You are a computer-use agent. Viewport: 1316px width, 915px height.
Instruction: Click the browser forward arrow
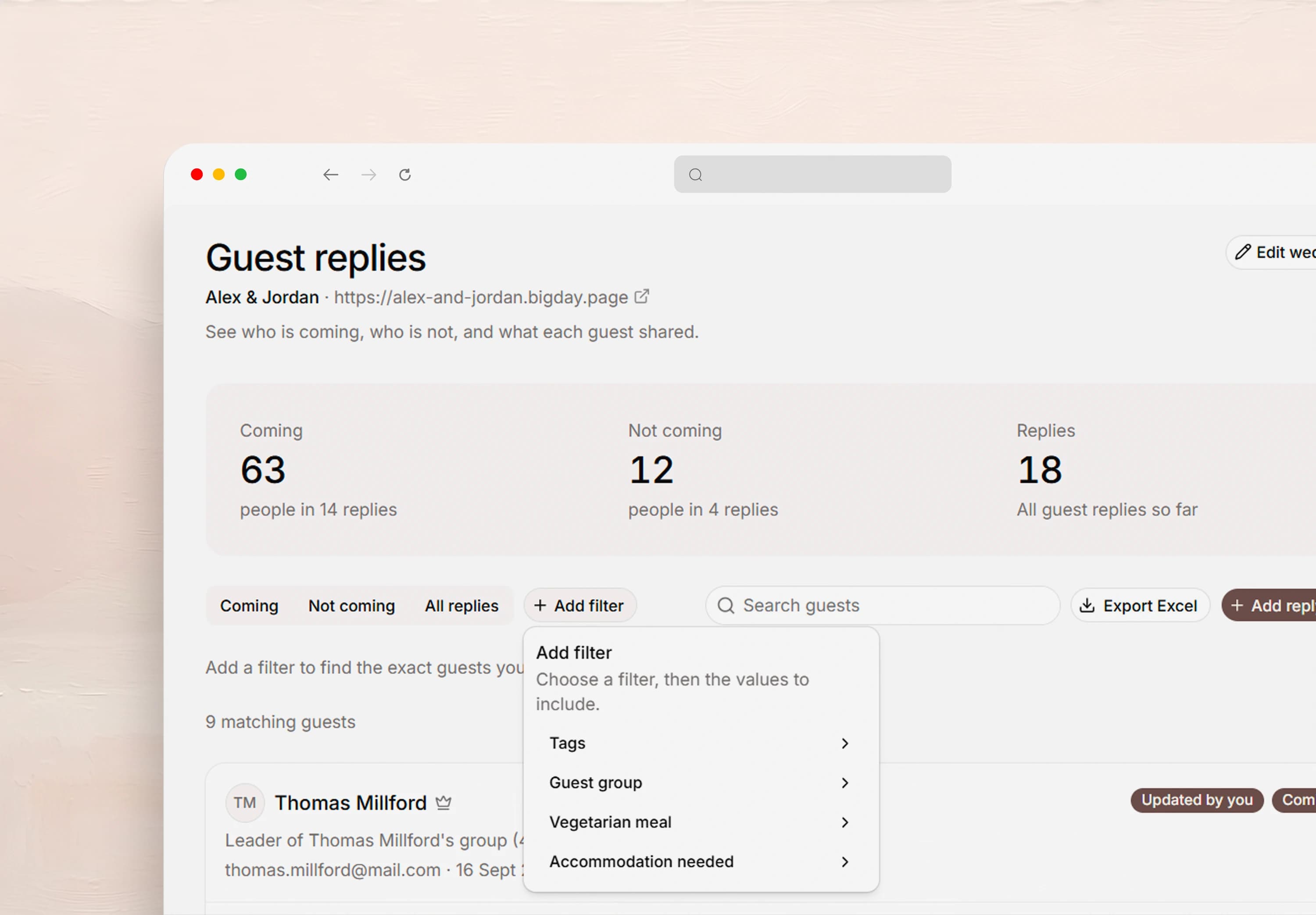(x=369, y=174)
